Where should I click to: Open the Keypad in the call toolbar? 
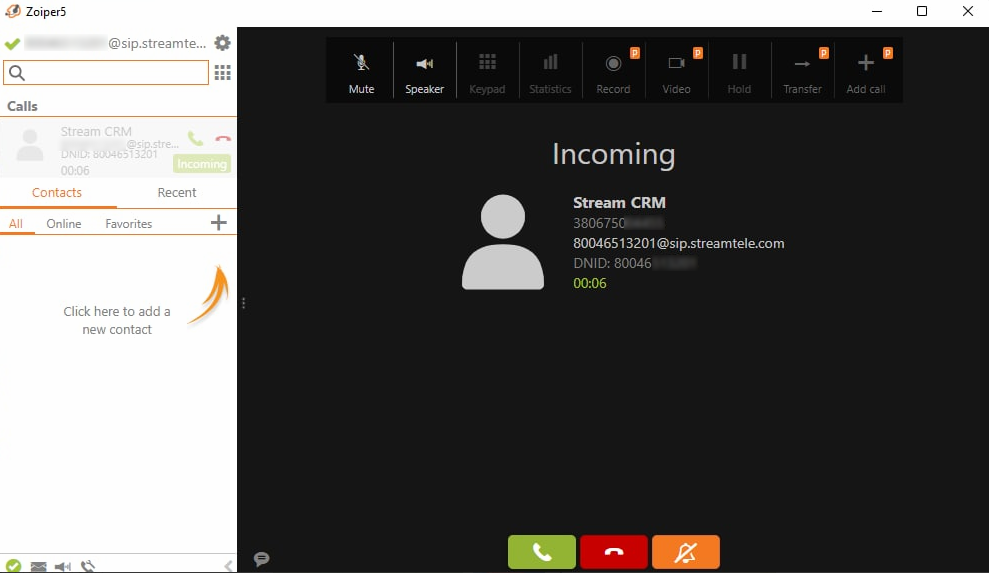[x=487, y=73]
